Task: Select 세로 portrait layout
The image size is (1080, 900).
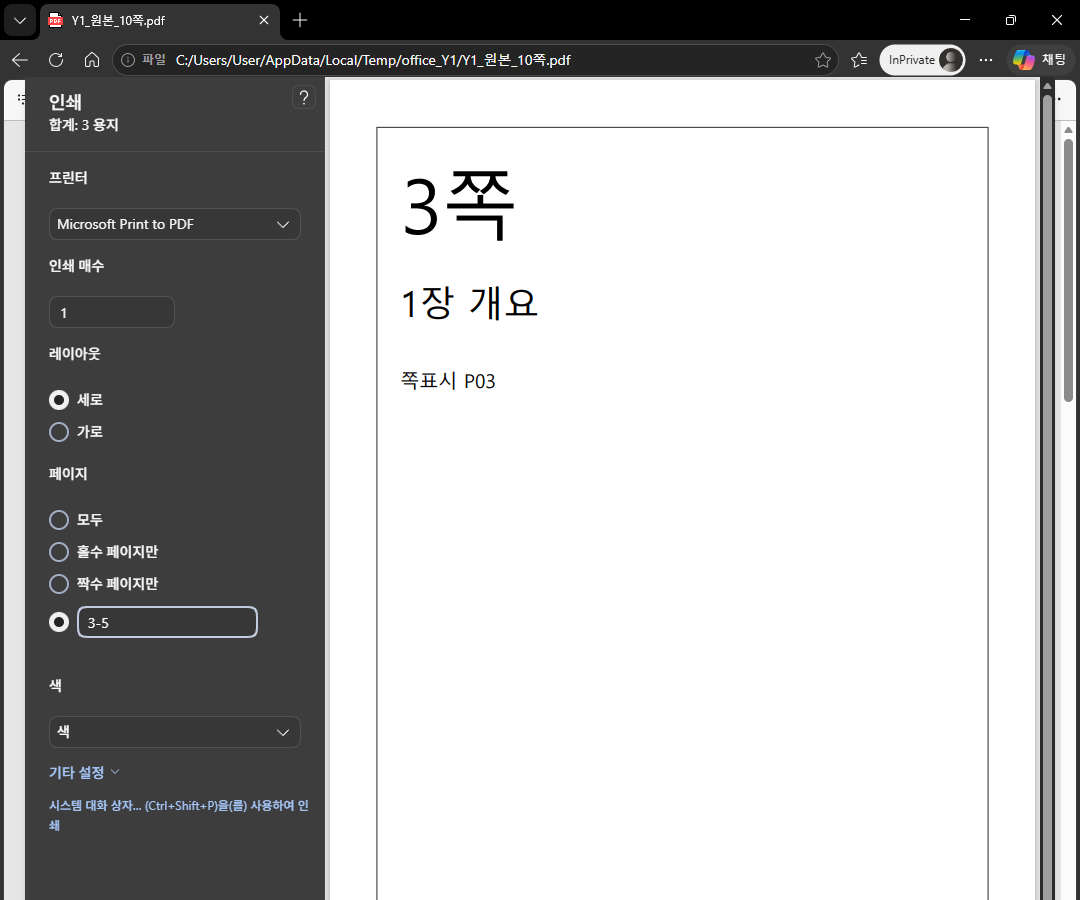Action: [x=59, y=400]
